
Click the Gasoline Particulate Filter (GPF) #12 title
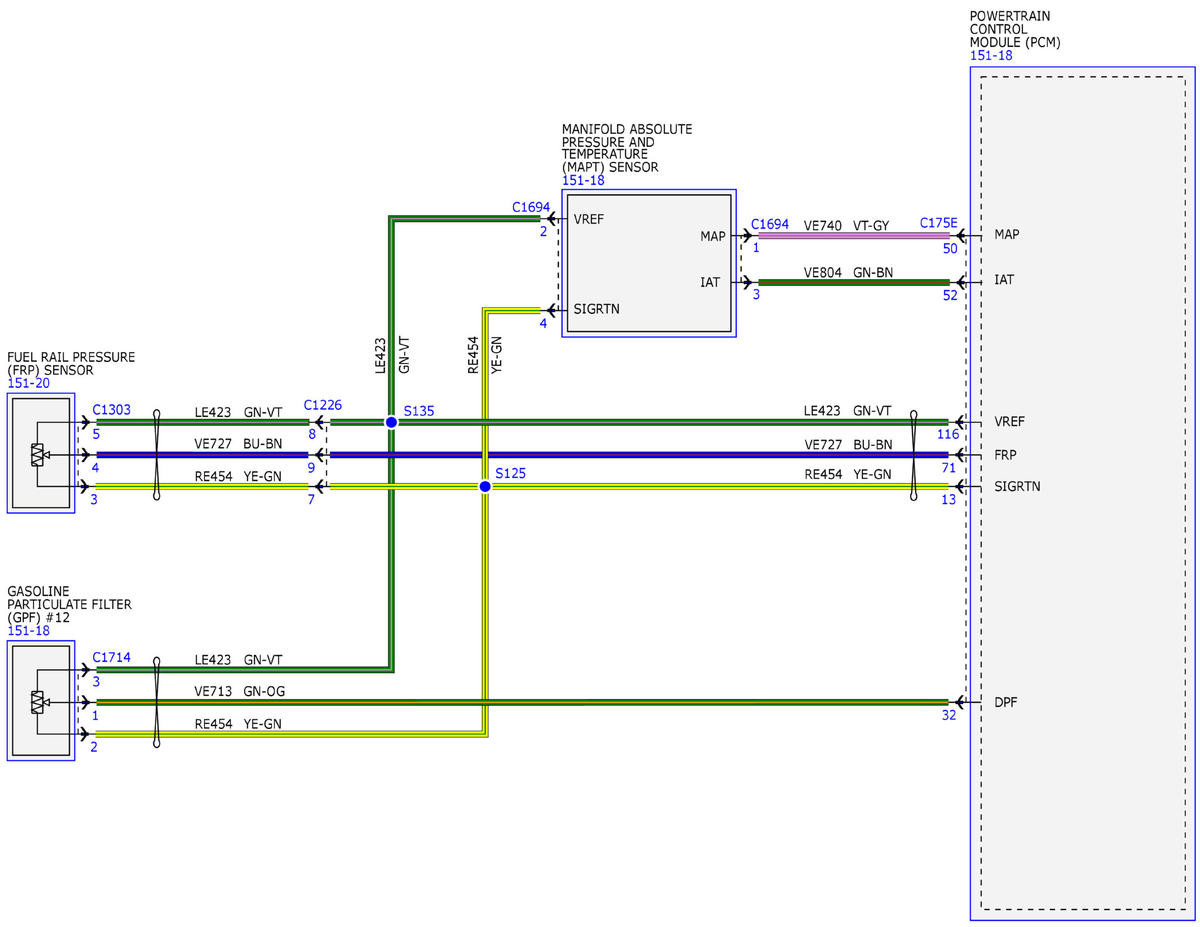pos(69,604)
